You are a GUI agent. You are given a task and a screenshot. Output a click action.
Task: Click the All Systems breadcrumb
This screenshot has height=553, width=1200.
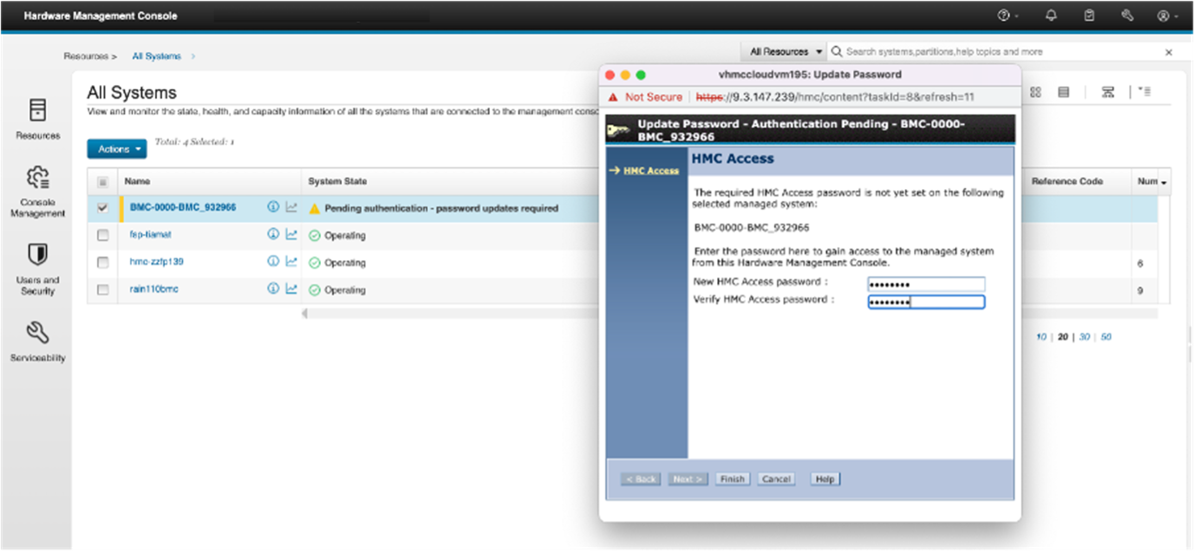pos(157,57)
